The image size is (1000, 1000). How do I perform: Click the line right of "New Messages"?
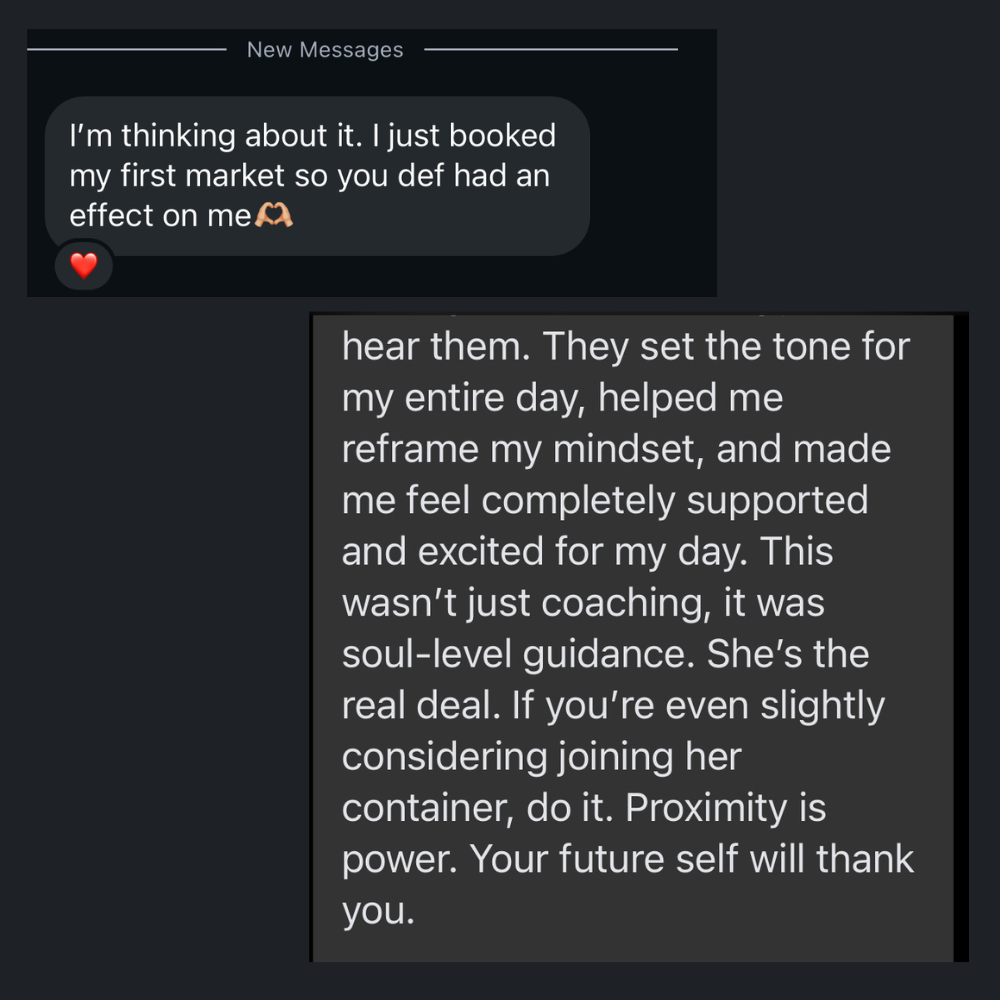point(550,48)
